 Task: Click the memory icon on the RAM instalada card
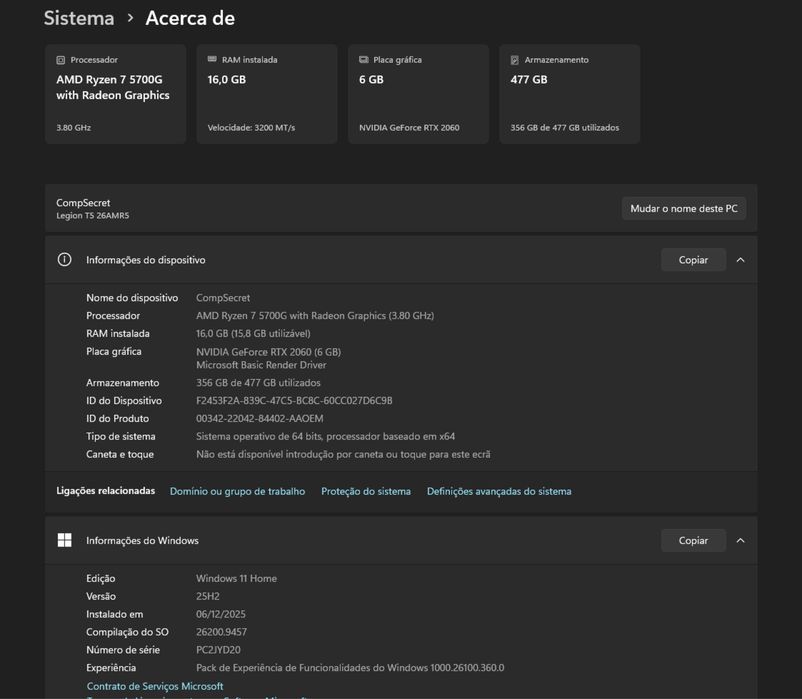pyautogui.click(x=212, y=59)
